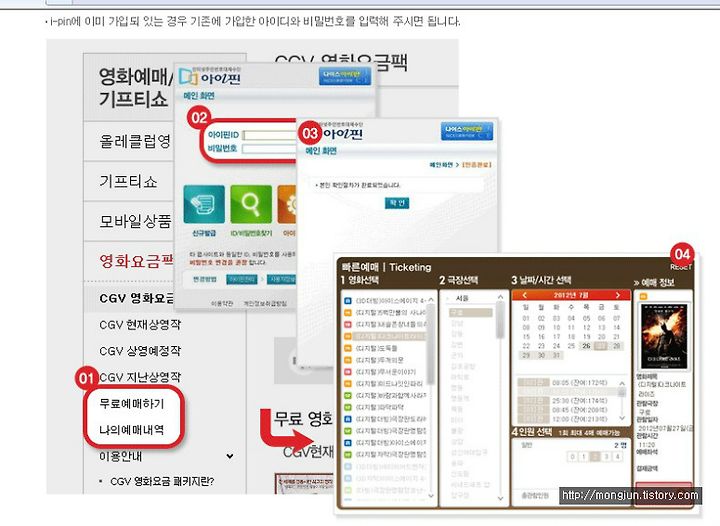Select date 30 in the calendar
The width and height of the screenshot is (720, 526).
tap(541, 355)
